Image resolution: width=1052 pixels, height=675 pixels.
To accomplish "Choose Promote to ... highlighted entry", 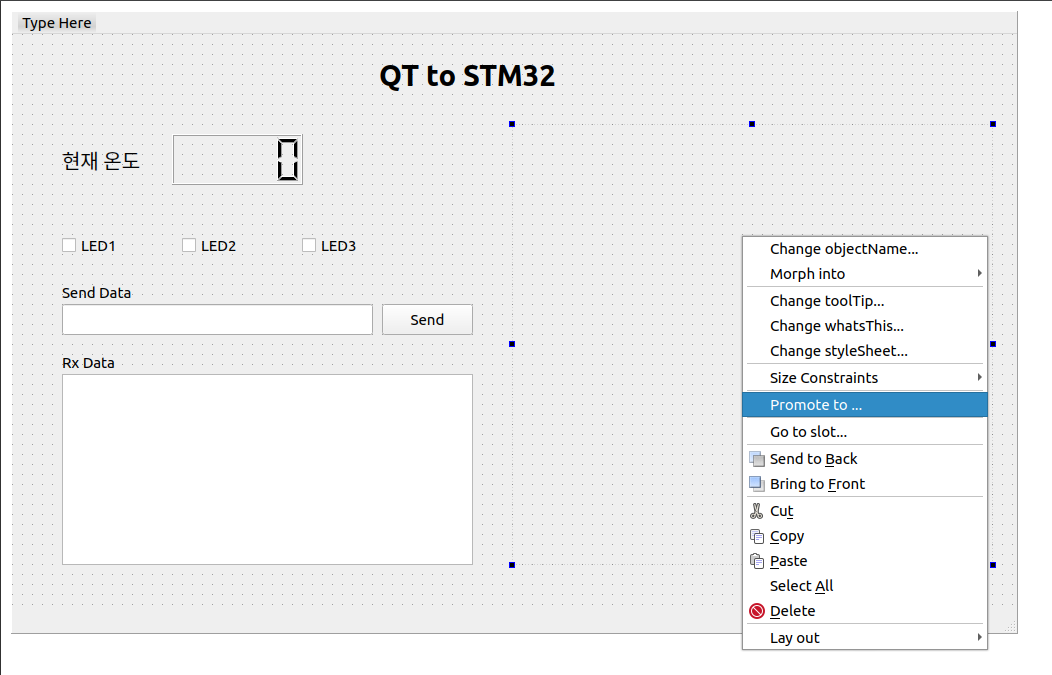I will (x=865, y=405).
